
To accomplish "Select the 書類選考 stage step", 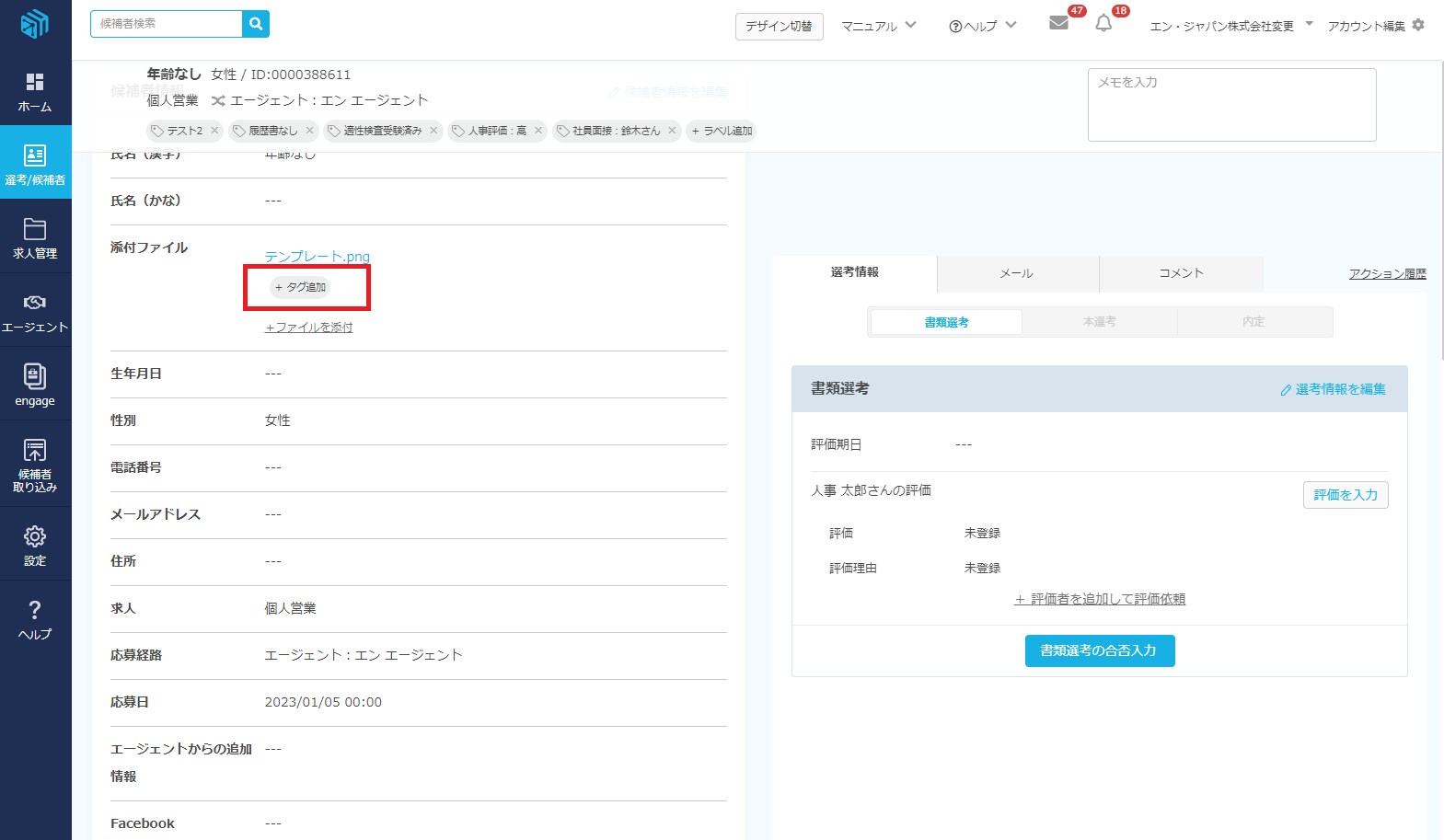I will 946,322.
